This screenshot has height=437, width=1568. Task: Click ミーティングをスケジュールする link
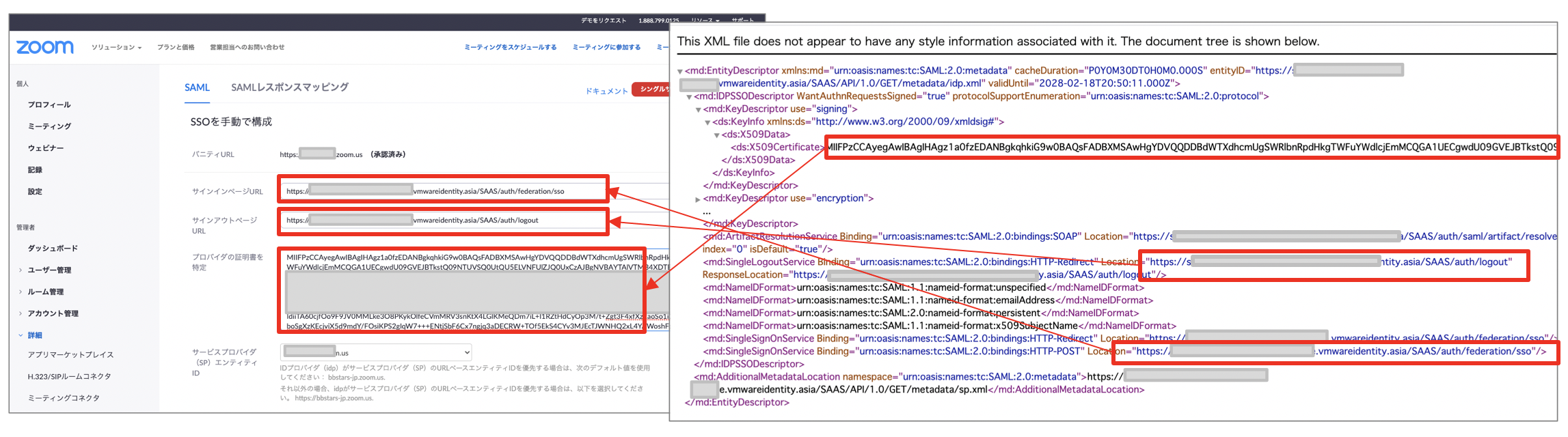[510, 47]
